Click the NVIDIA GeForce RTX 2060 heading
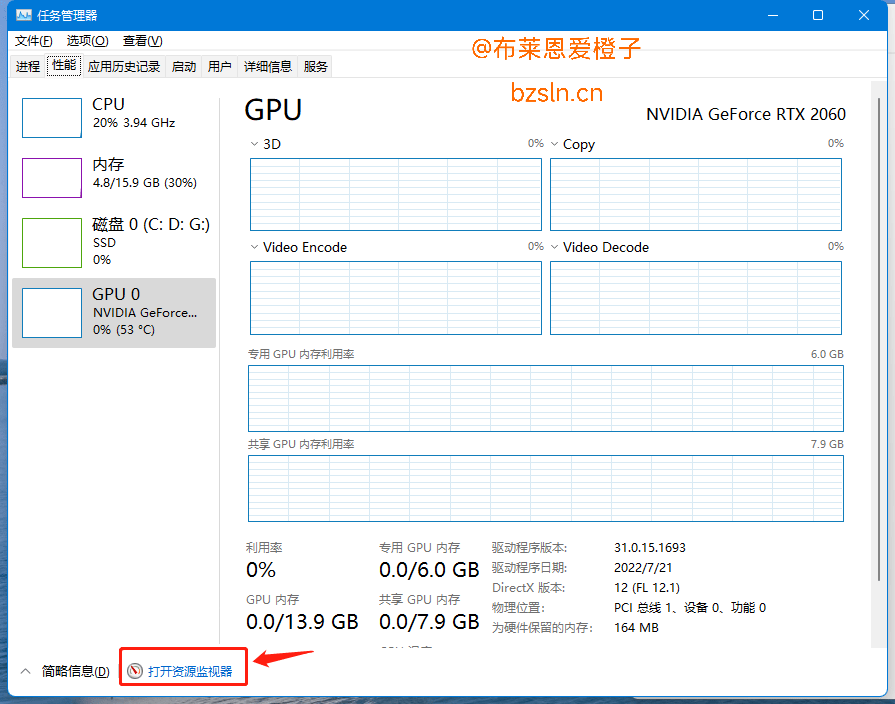The image size is (895, 704). point(745,114)
